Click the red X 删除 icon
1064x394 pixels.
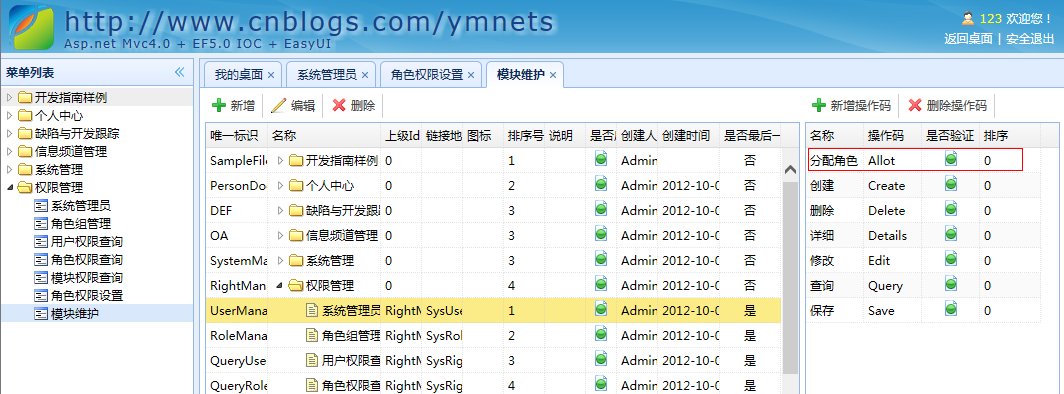[x=339, y=105]
